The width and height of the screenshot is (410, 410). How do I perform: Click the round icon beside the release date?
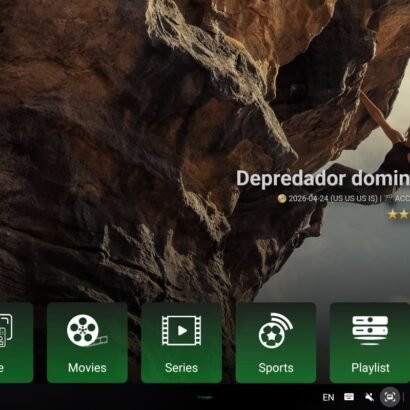click(282, 199)
